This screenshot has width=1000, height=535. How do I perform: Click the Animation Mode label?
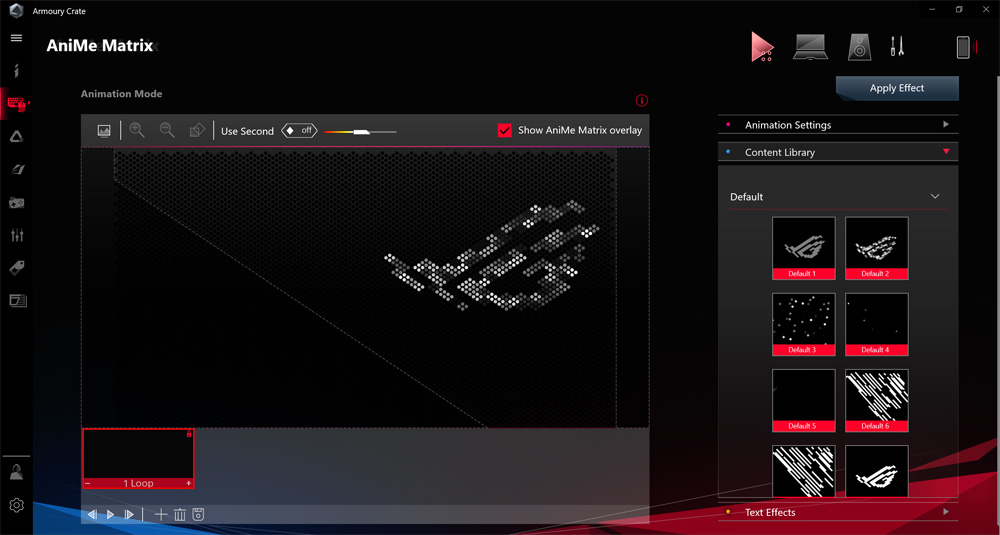pyautogui.click(x=121, y=94)
